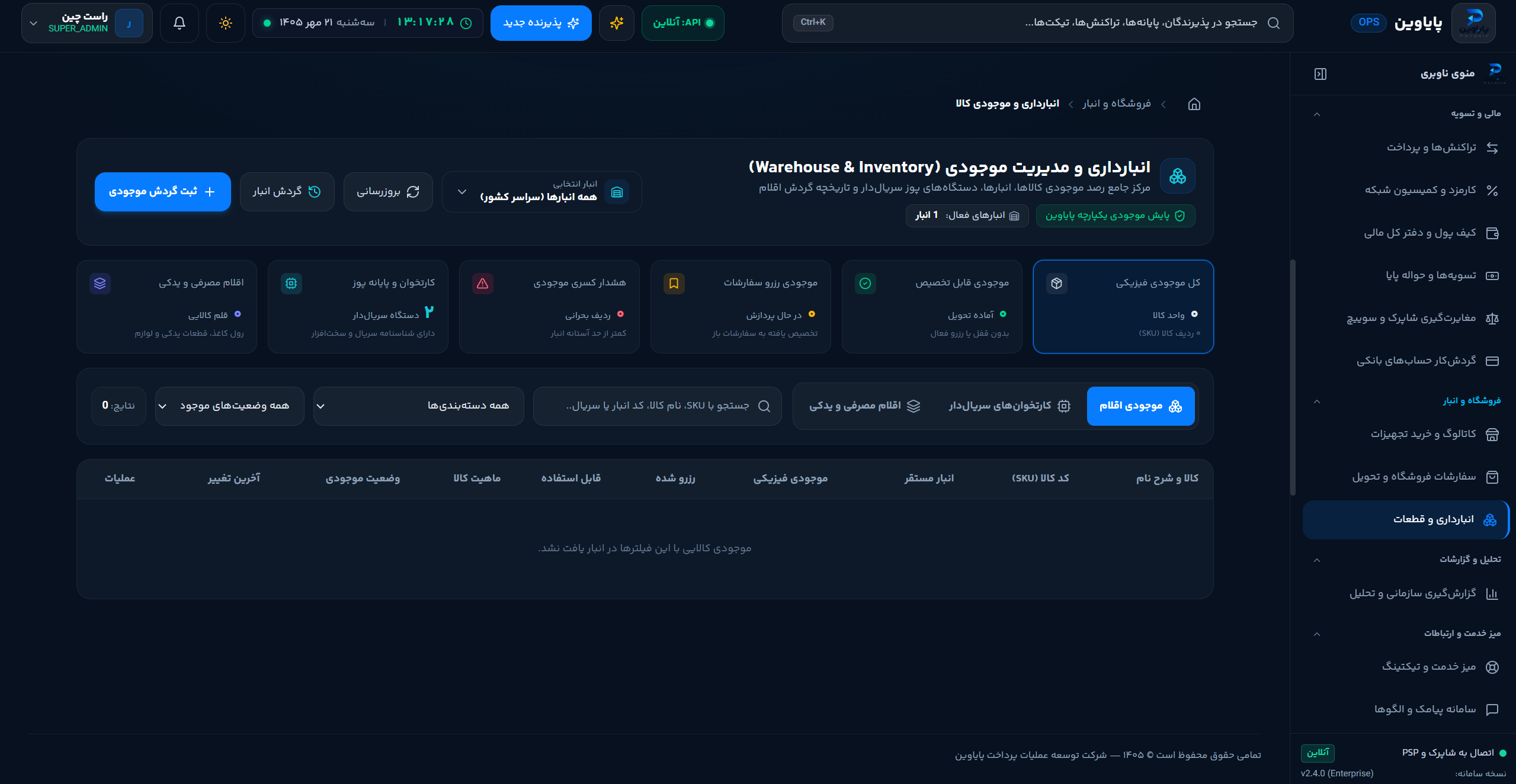Focus the global search field
Viewport: 1516px width, 784px height.
pyautogui.click(x=1037, y=23)
